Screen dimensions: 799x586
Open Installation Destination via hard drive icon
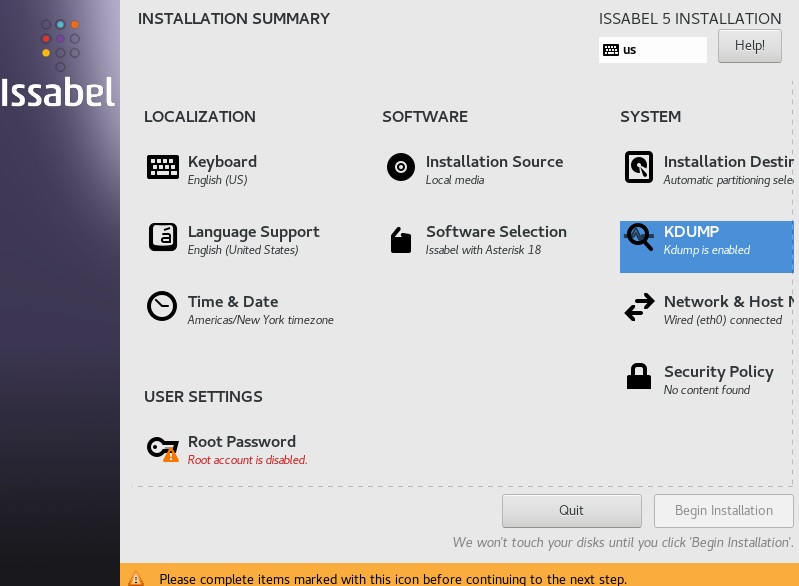pos(638,167)
